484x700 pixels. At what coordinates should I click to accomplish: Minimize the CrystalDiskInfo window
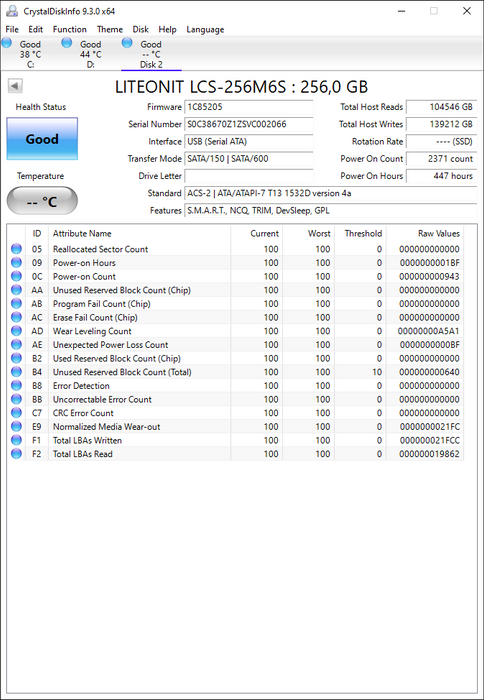pos(401,11)
